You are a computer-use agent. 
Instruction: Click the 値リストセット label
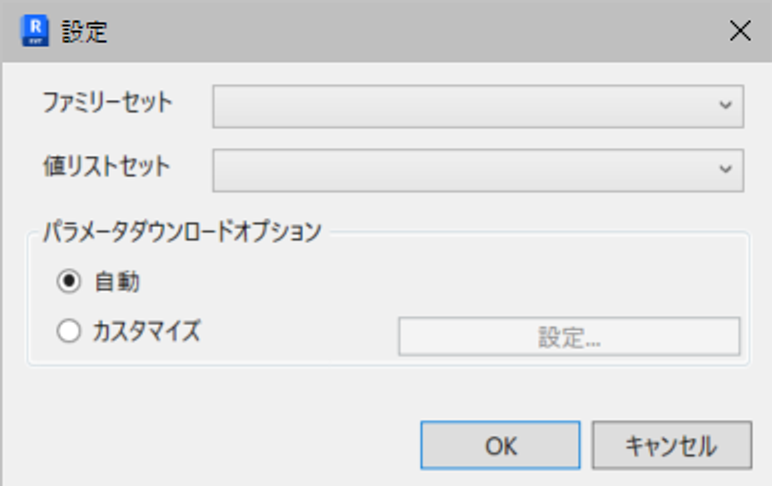pos(106,166)
